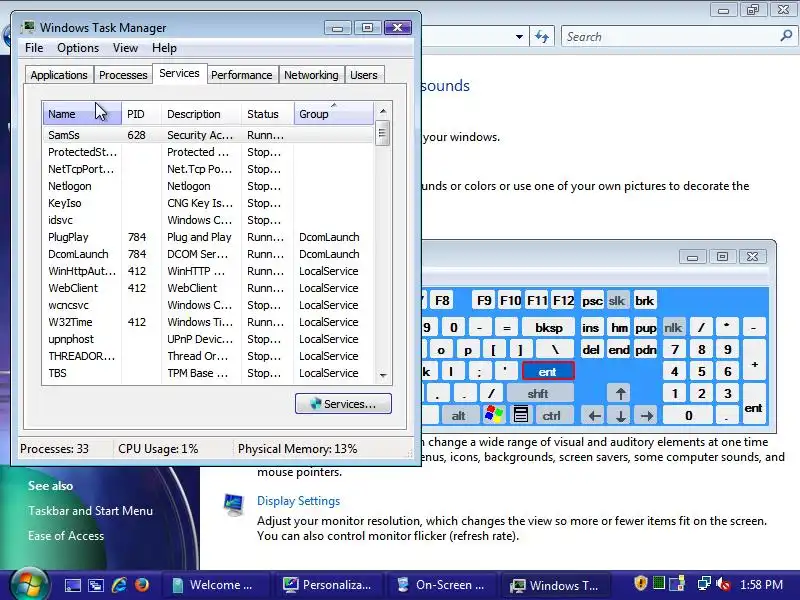Open the Options menu in Task Manager

click(78, 48)
